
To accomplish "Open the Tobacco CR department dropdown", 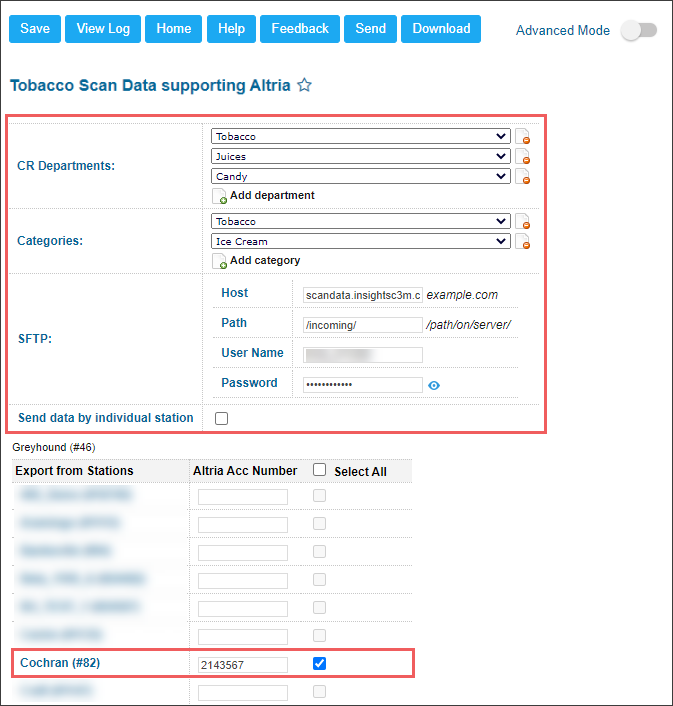I will point(361,136).
